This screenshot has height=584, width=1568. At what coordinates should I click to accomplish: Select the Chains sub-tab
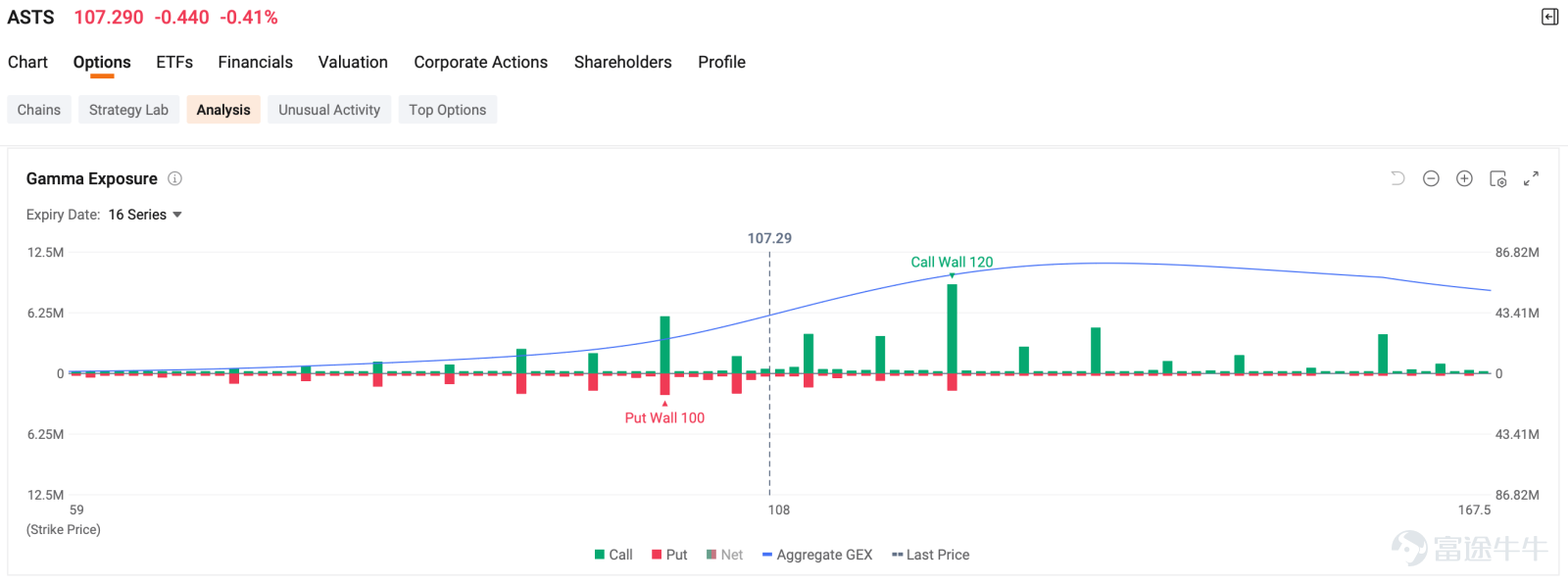(x=39, y=110)
